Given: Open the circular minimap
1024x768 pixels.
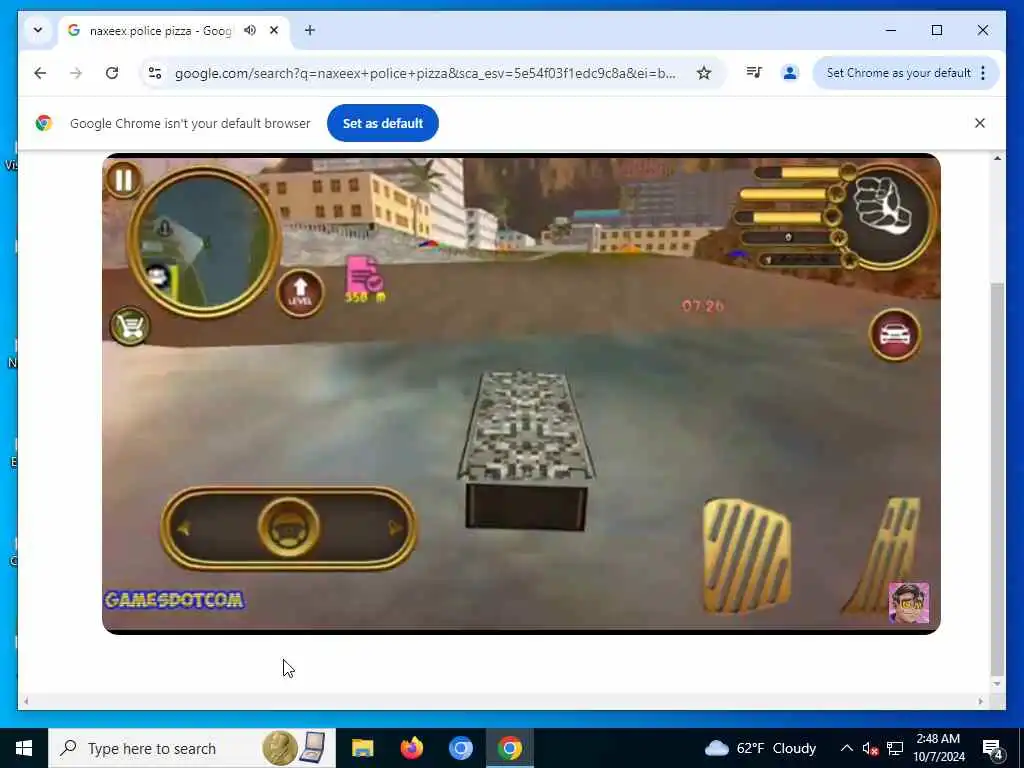Looking at the screenshot, I should point(204,240).
